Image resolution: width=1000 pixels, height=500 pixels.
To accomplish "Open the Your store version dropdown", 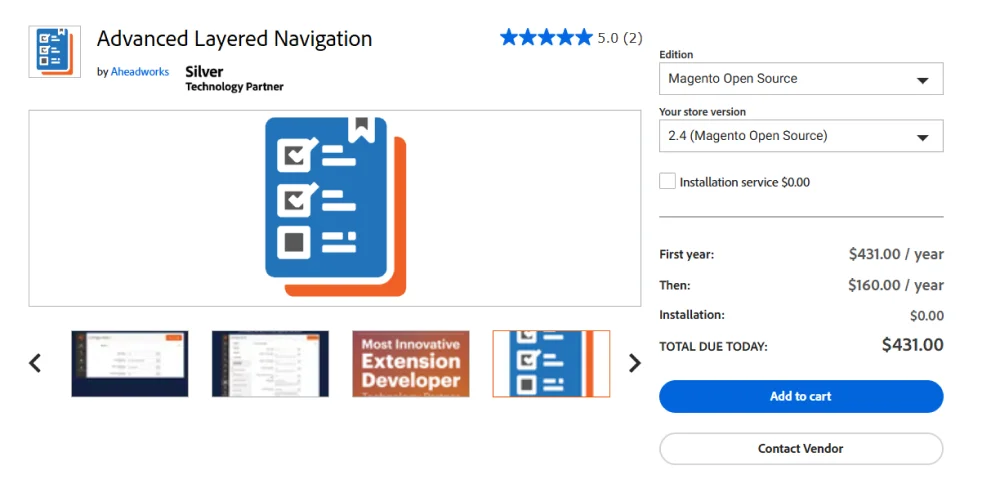I will [x=801, y=136].
